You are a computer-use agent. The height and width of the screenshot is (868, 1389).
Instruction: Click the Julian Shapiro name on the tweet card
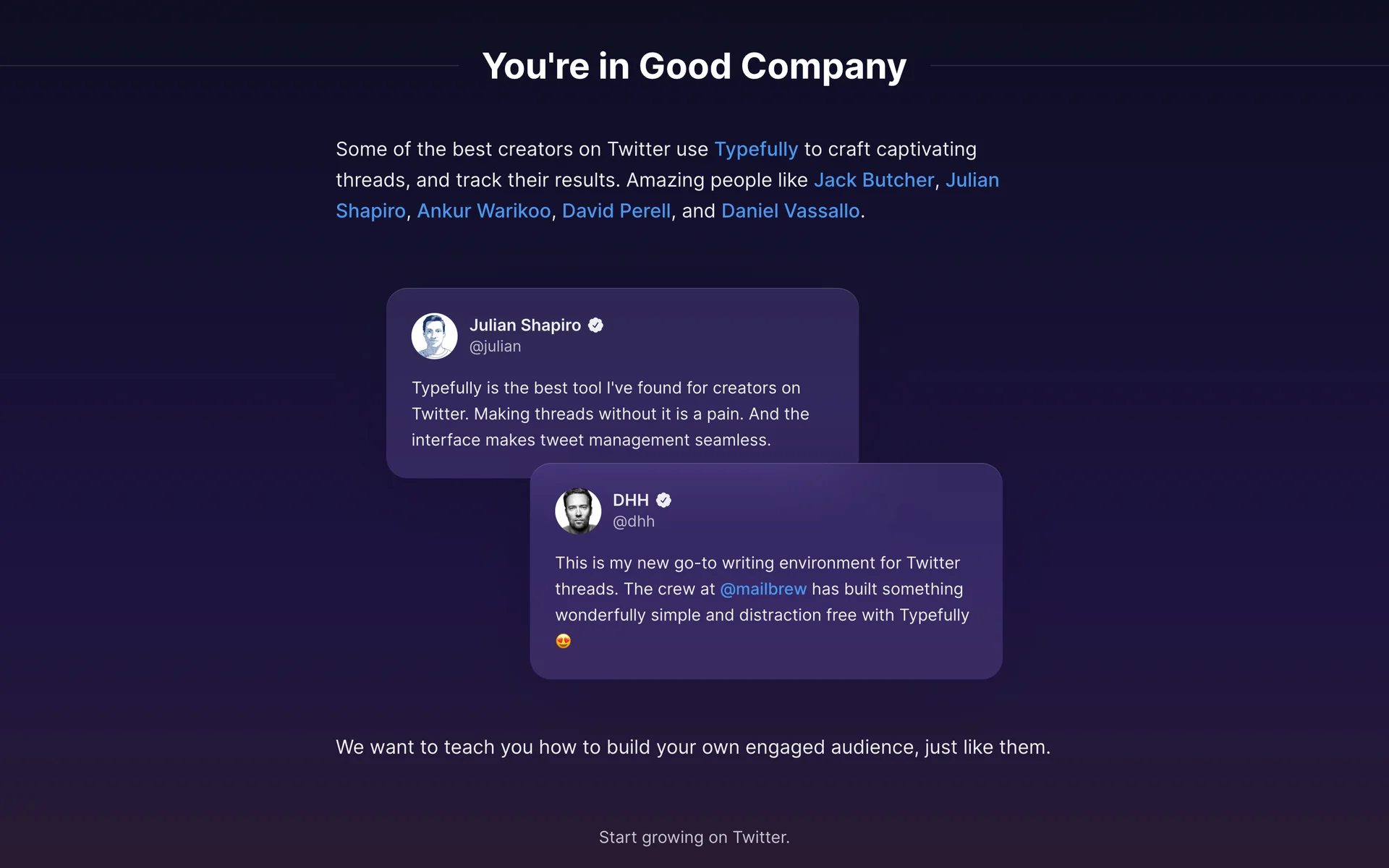point(524,325)
